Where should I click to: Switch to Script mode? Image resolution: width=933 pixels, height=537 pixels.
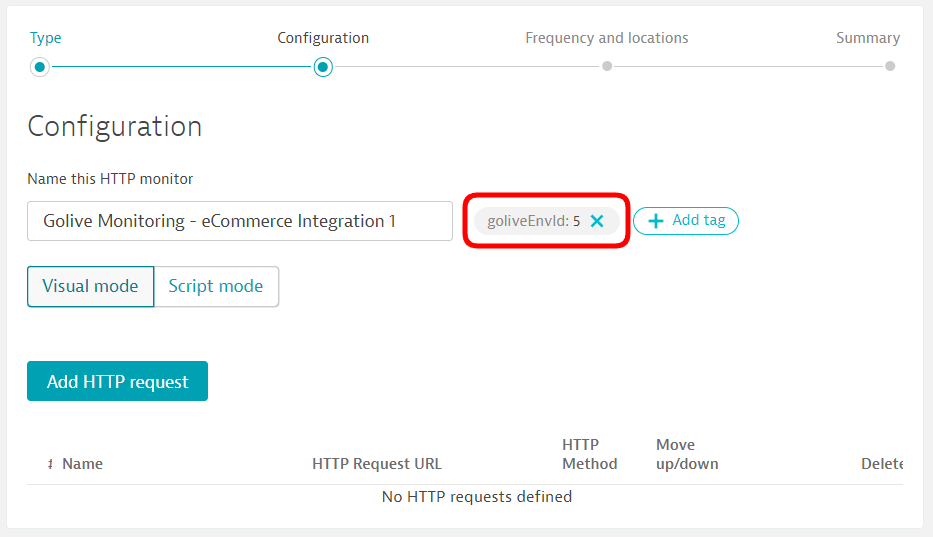pos(216,286)
